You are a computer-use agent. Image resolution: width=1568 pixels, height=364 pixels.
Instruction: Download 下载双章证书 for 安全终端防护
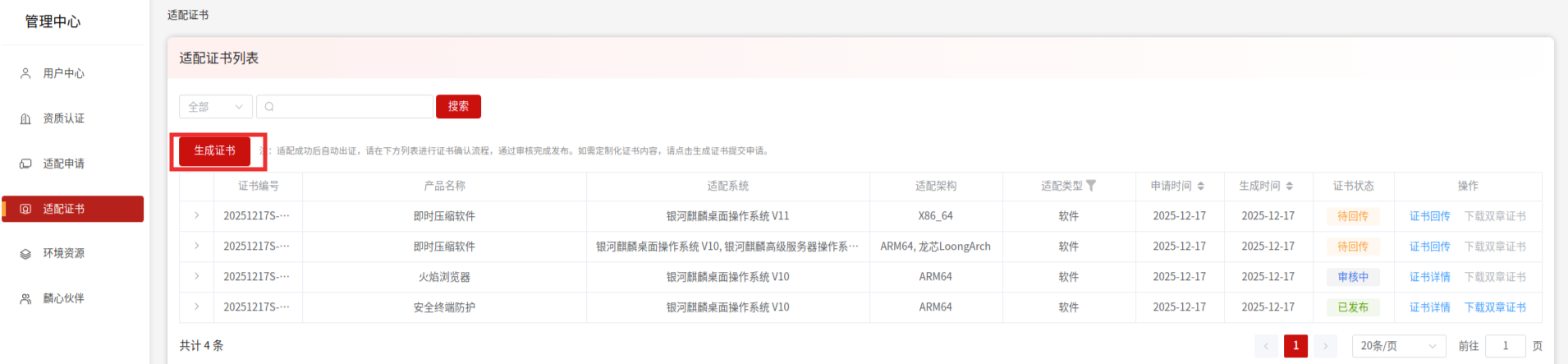[1495, 307]
